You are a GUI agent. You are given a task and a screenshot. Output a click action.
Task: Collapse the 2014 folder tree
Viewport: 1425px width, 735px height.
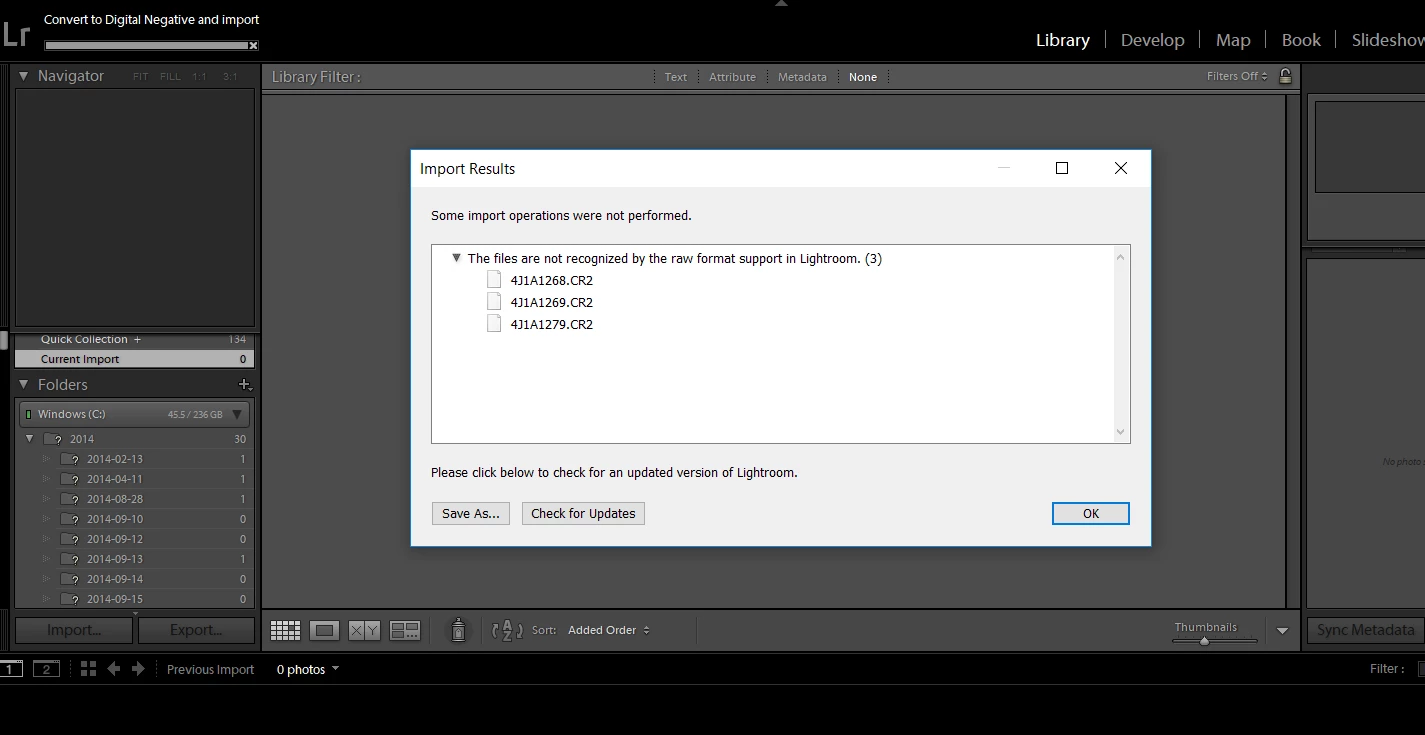click(30, 439)
